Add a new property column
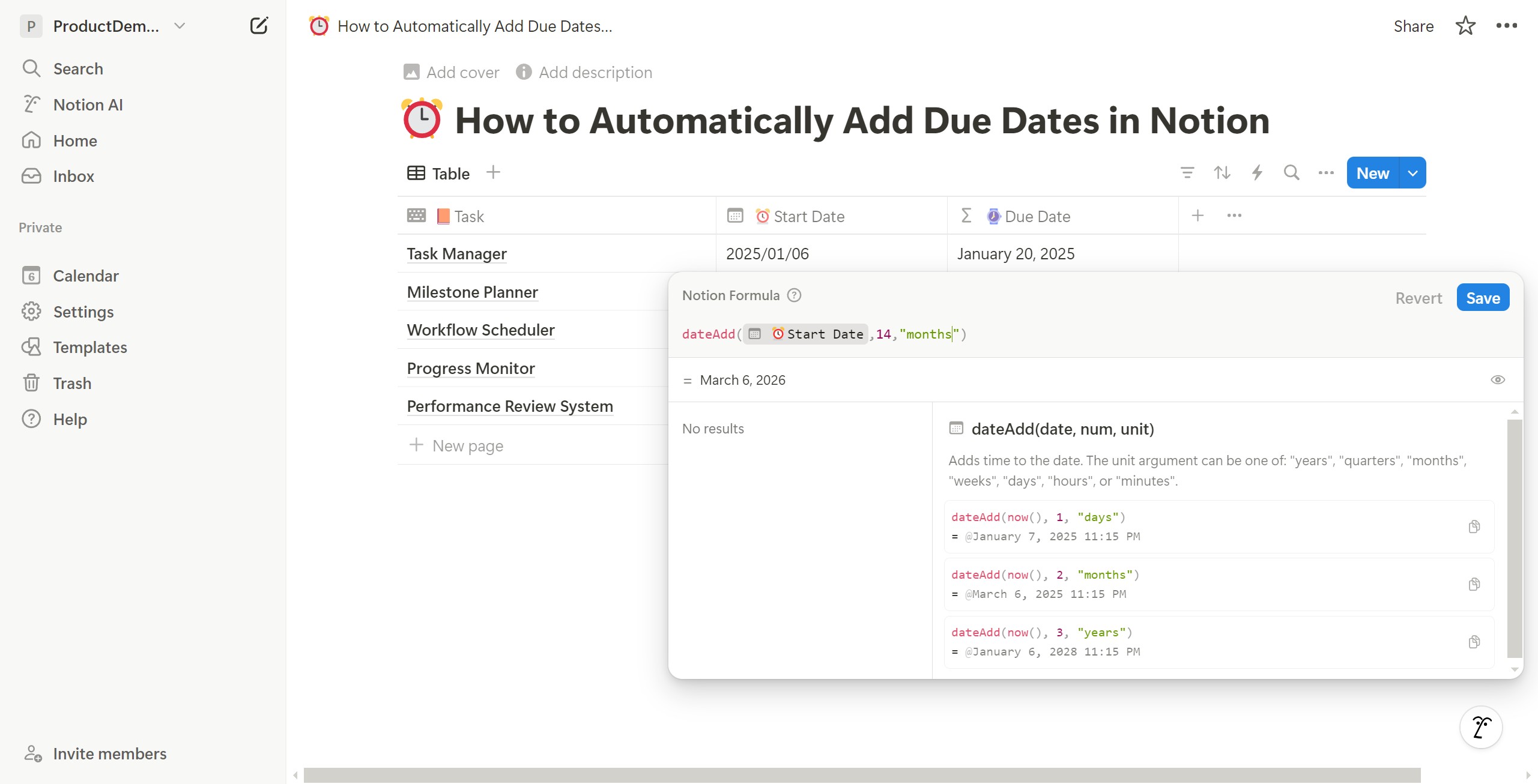 tap(1197, 216)
